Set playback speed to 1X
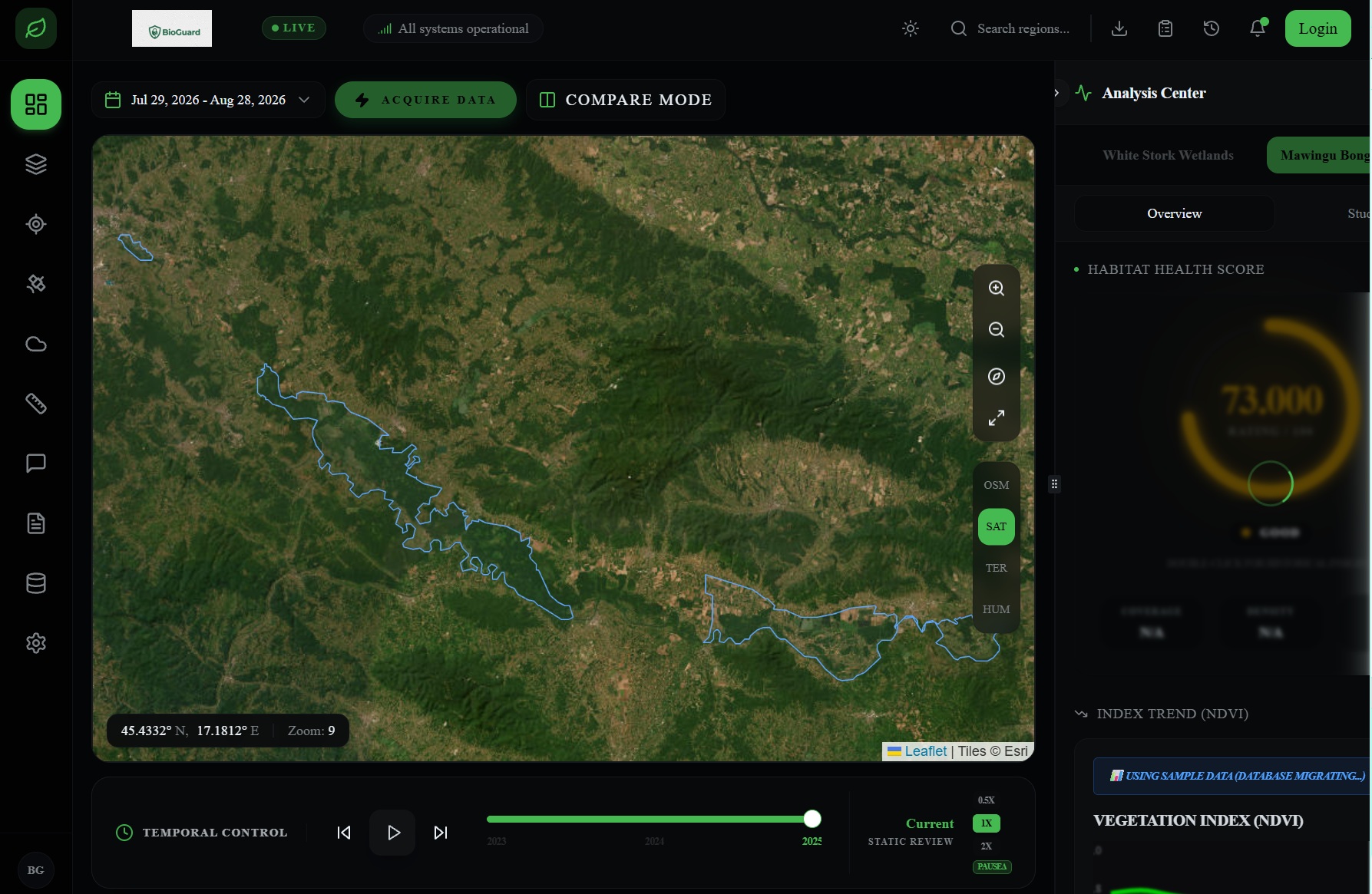Screen dimensions: 1372x894 coord(987,823)
